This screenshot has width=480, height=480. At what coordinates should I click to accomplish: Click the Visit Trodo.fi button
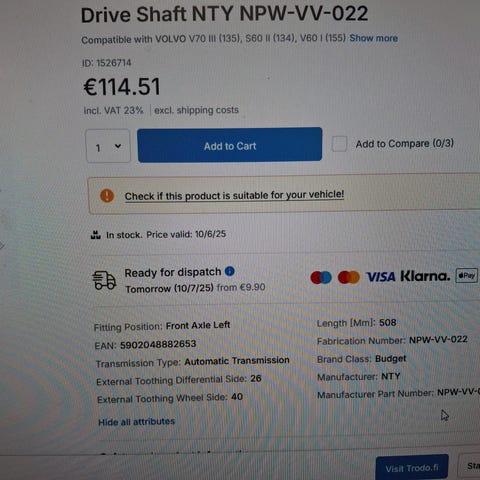pos(412,468)
